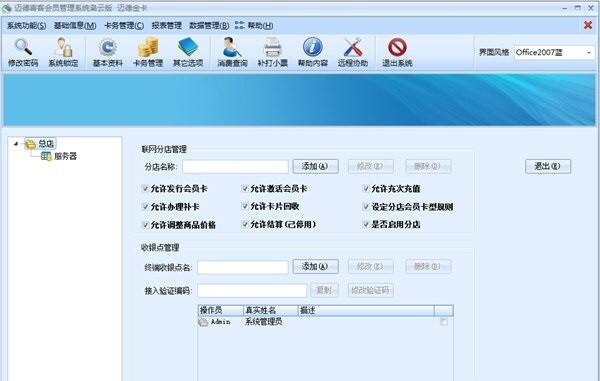Image resolution: width=600 pixels, height=381 pixels.
Task: Toggle 是否启用分店 checkbox
Action: pyautogui.click(x=366, y=224)
